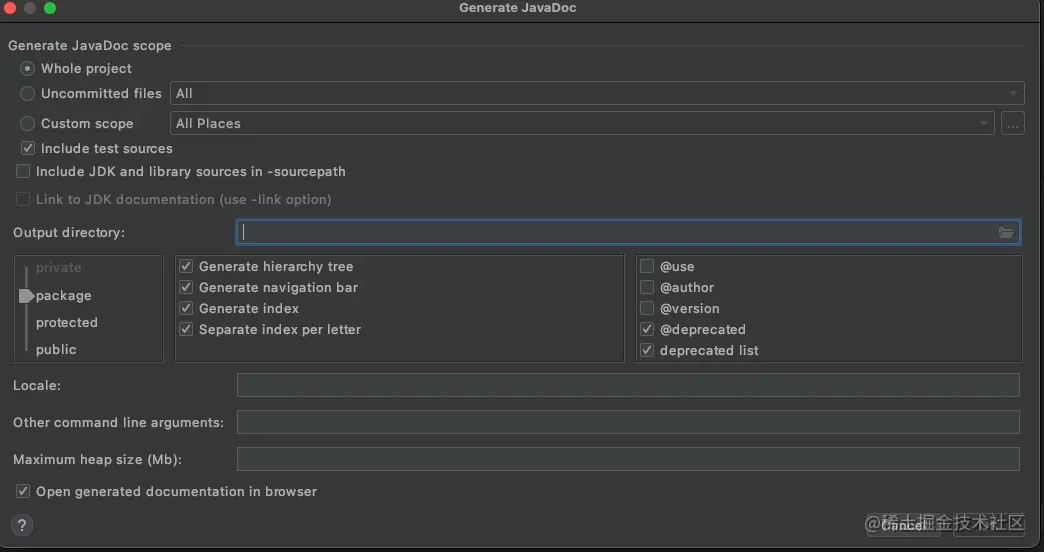Screen dimensions: 1044x552
Task: Uncheck Open generated documentation in browser
Action: 23,491
